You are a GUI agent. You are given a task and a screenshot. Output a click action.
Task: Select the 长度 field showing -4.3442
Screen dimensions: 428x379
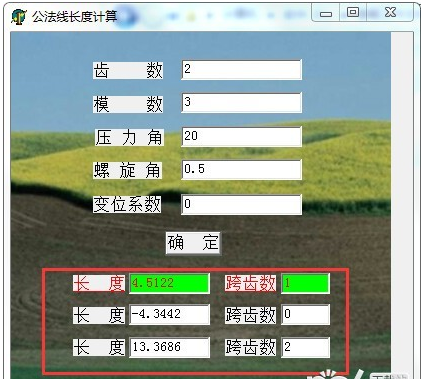(169, 314)
